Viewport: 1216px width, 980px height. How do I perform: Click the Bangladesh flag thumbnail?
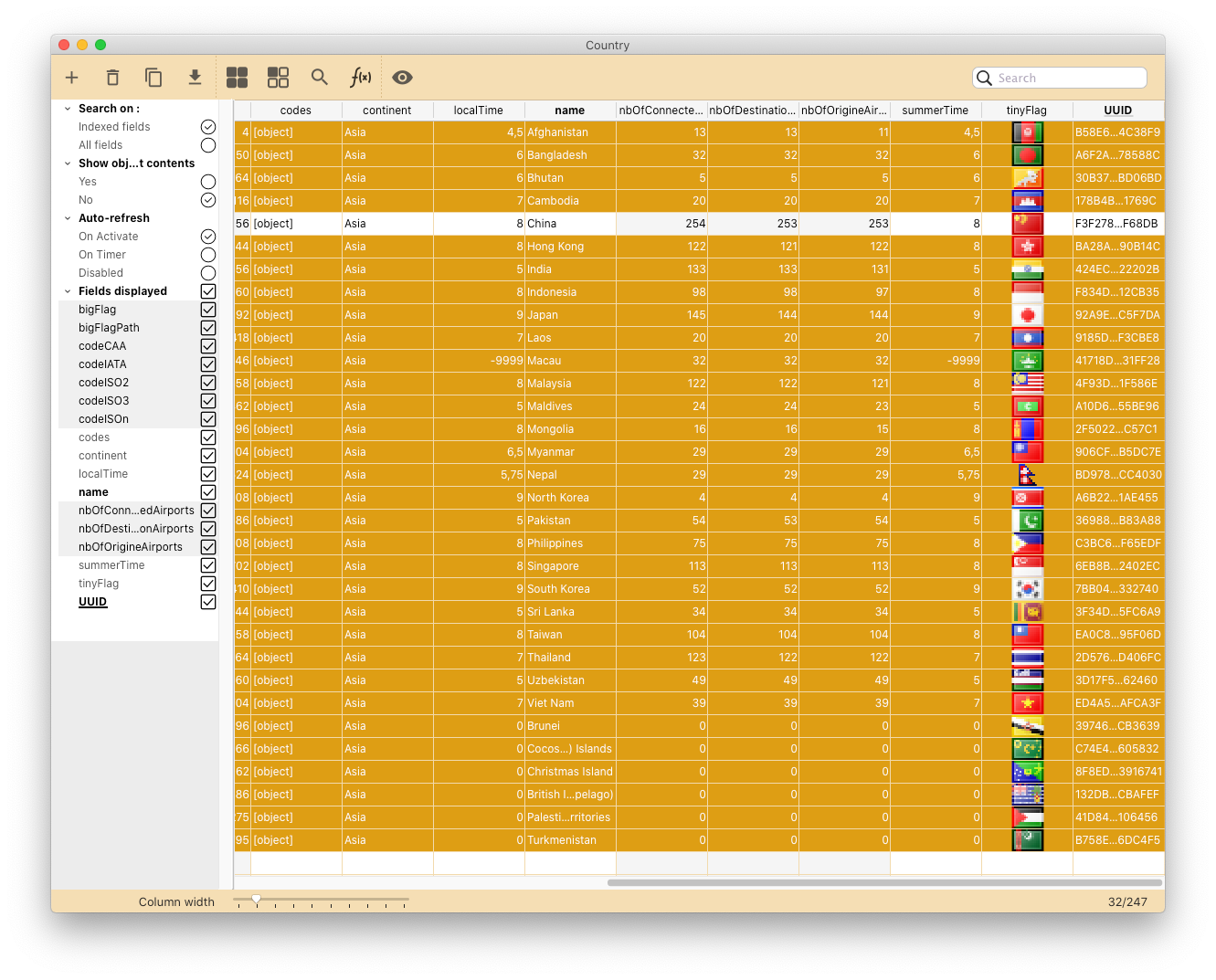(1028, 155)
